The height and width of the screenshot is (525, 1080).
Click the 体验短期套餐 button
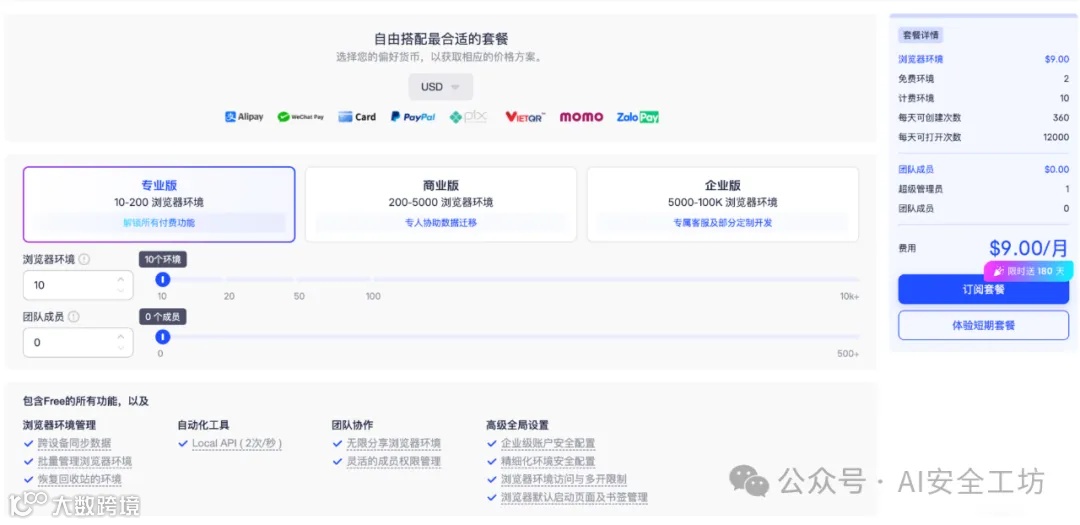pyautogui.click(x=983, y=325)
